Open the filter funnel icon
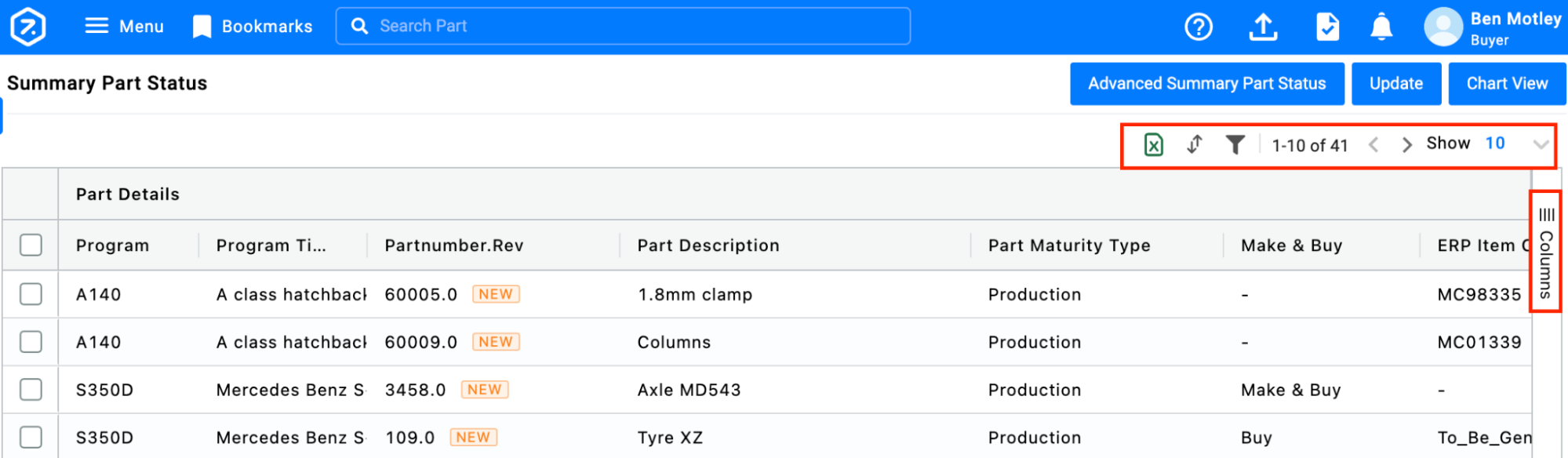 point(1235,145)
